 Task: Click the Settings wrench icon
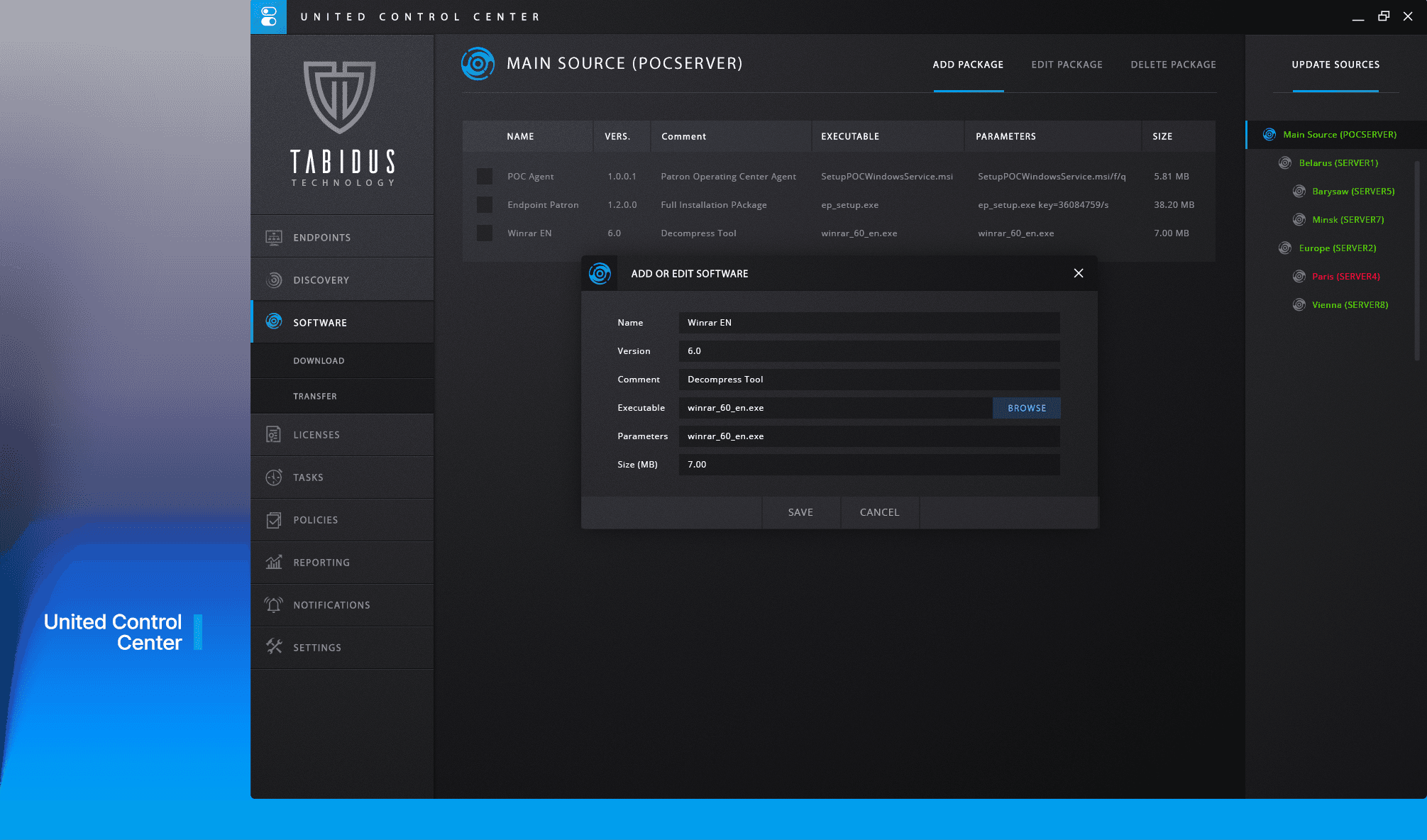coord(274,647)
